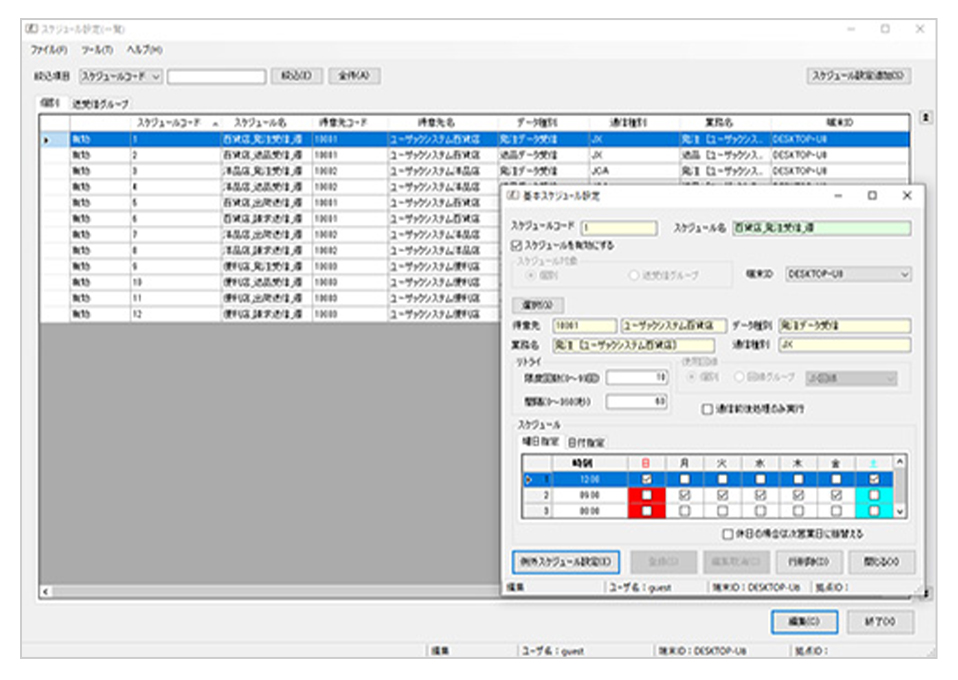The width and height of the screenshot is (958, 680).
Task: Open the ファイル(F) menu
Action: pos(48,50)
